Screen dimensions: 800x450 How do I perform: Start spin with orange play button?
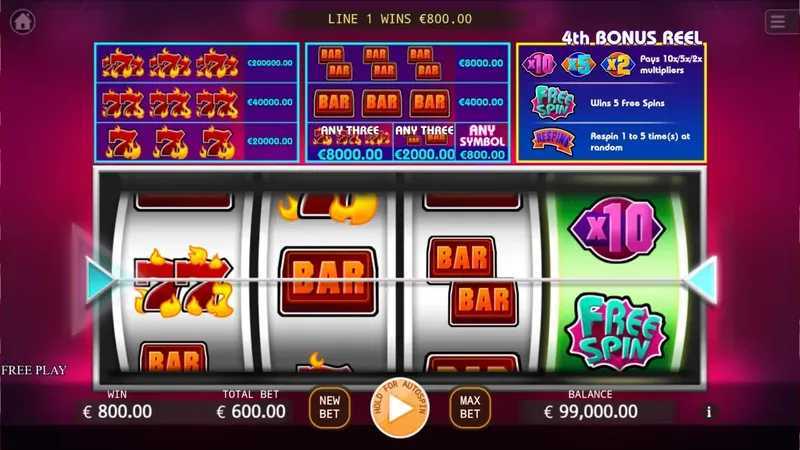tap(400, 408)
